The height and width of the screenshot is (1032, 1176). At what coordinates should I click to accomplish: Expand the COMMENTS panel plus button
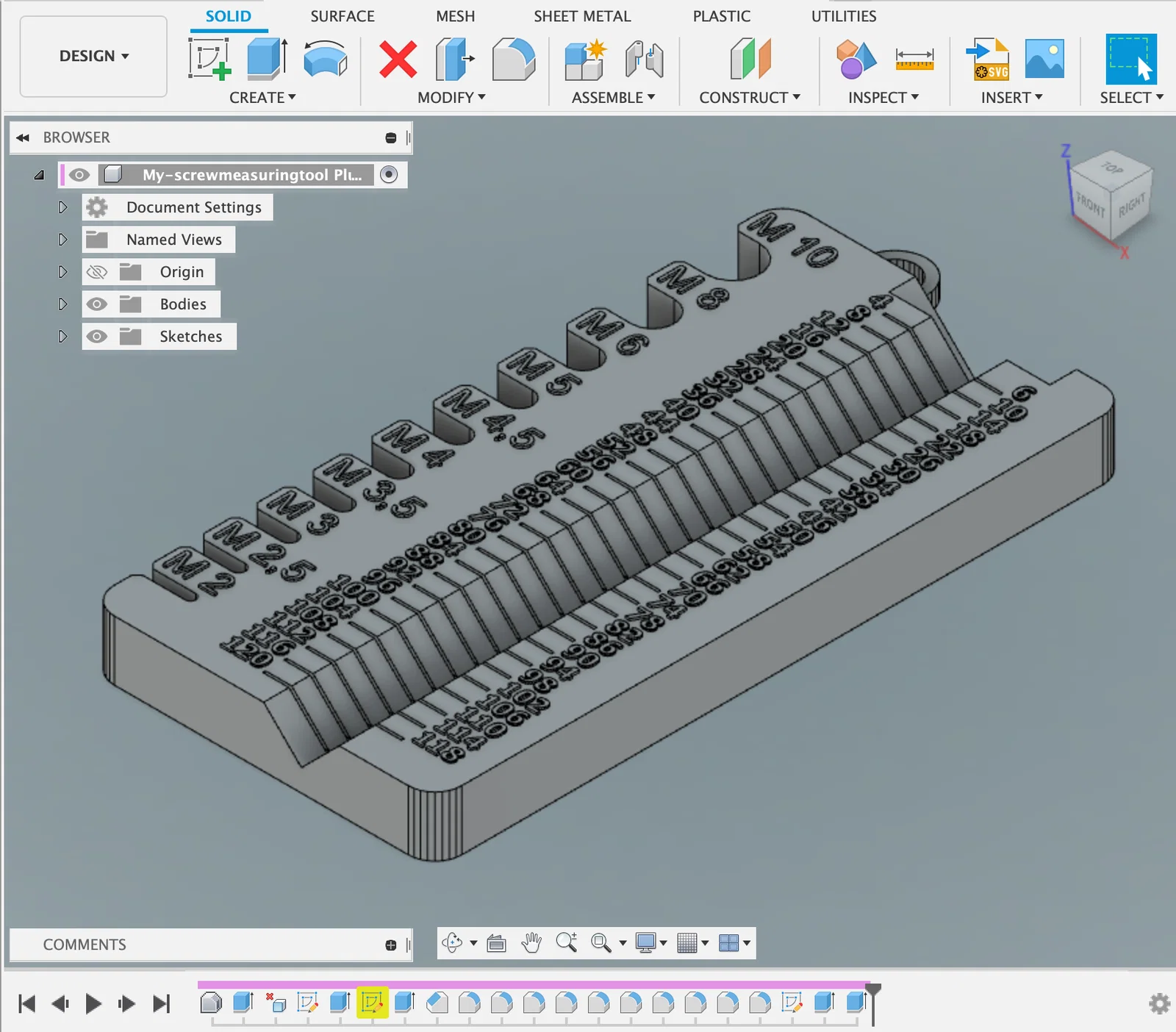point(391,945)
